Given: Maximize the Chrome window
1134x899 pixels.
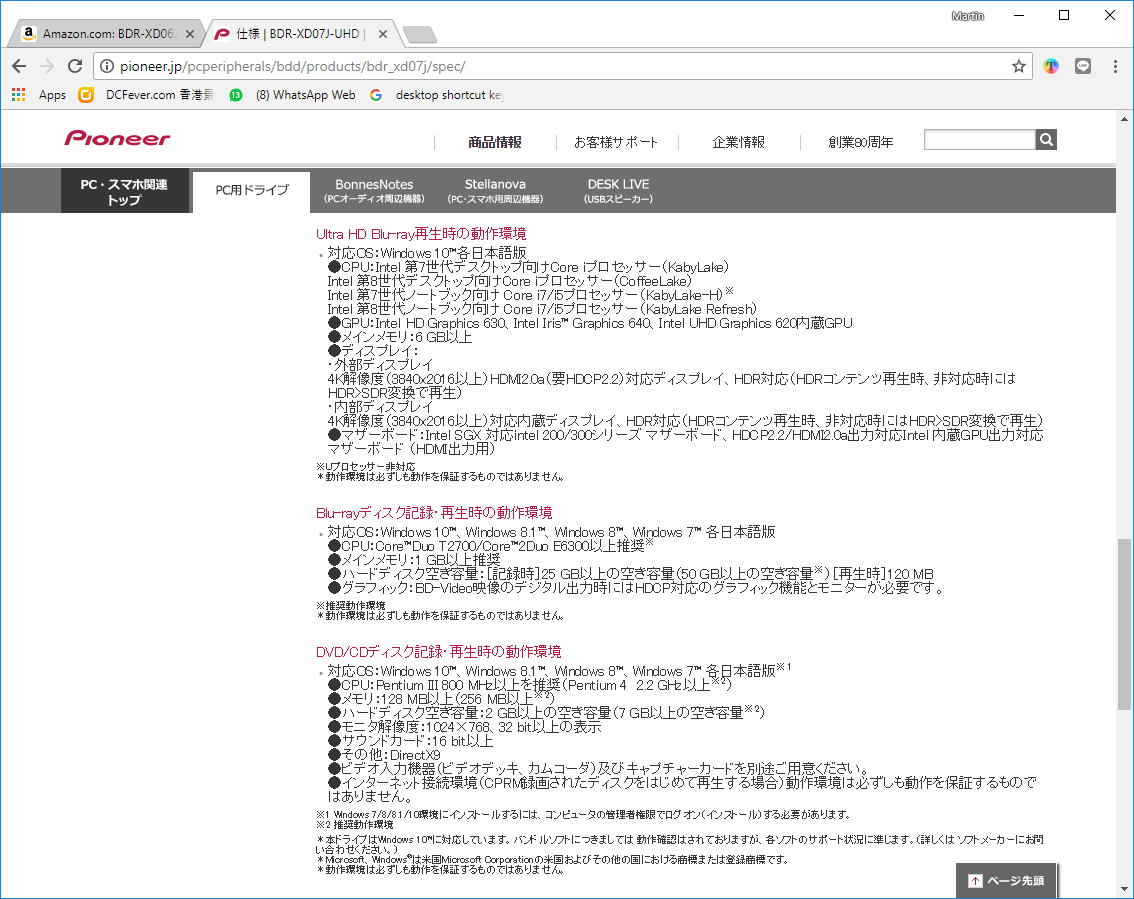Looking at the screenshot, I should click(x=1064, y=15).
